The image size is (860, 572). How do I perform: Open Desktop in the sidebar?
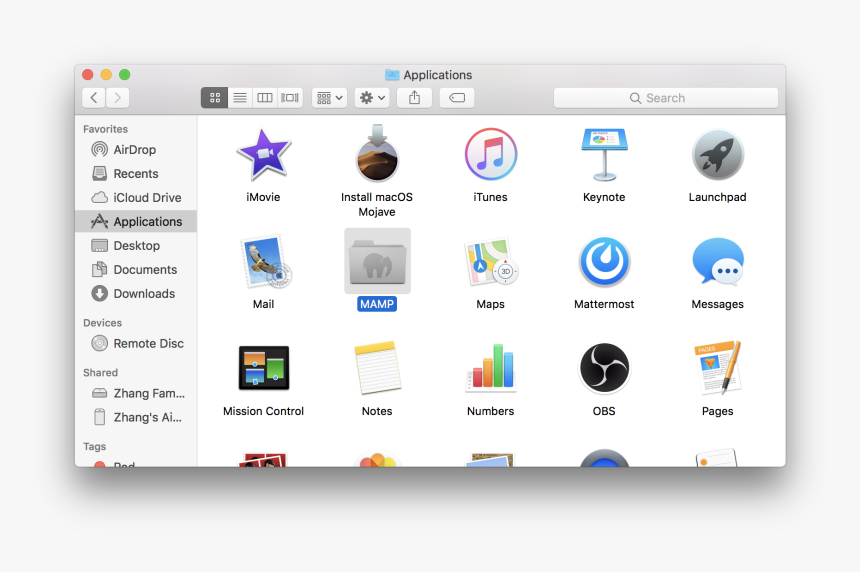136,246
